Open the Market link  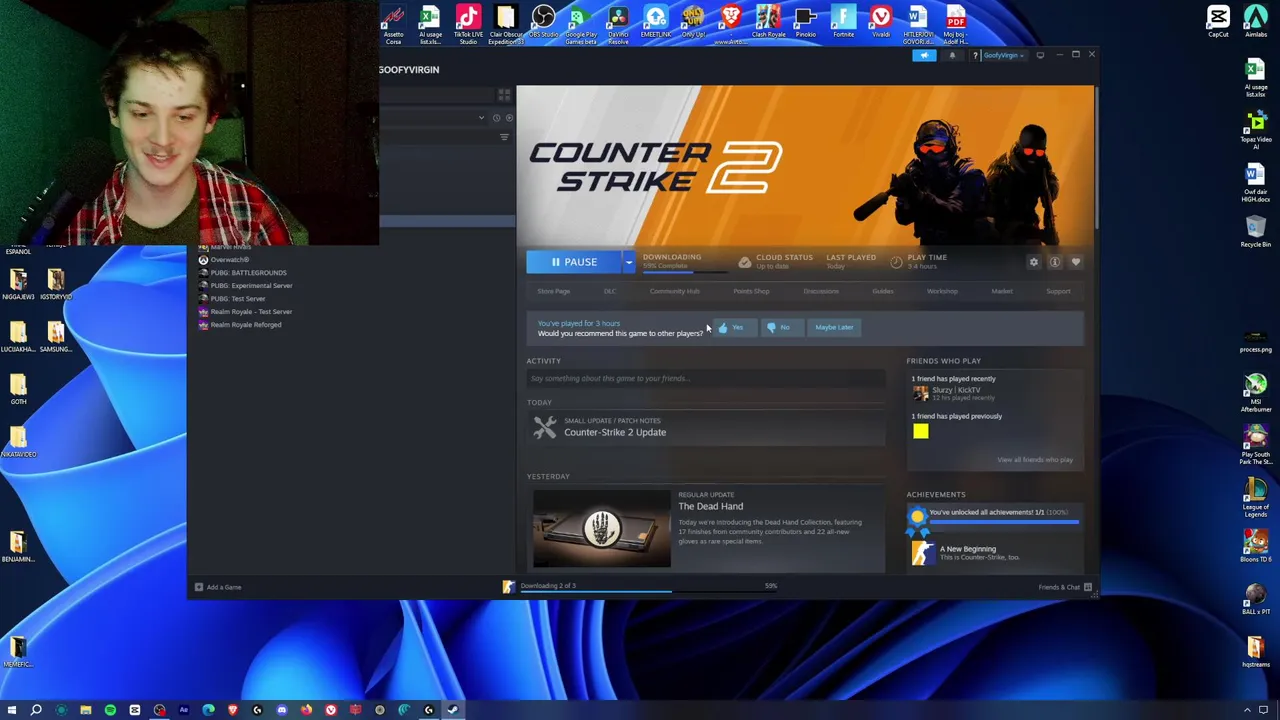[x=1002, y=291]
